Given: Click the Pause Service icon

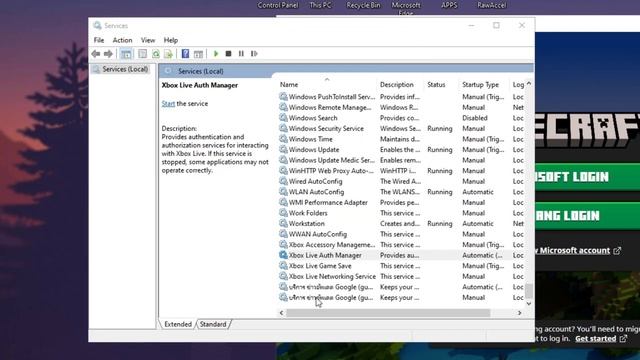Looking at the screenshot, I should point(241,53).
